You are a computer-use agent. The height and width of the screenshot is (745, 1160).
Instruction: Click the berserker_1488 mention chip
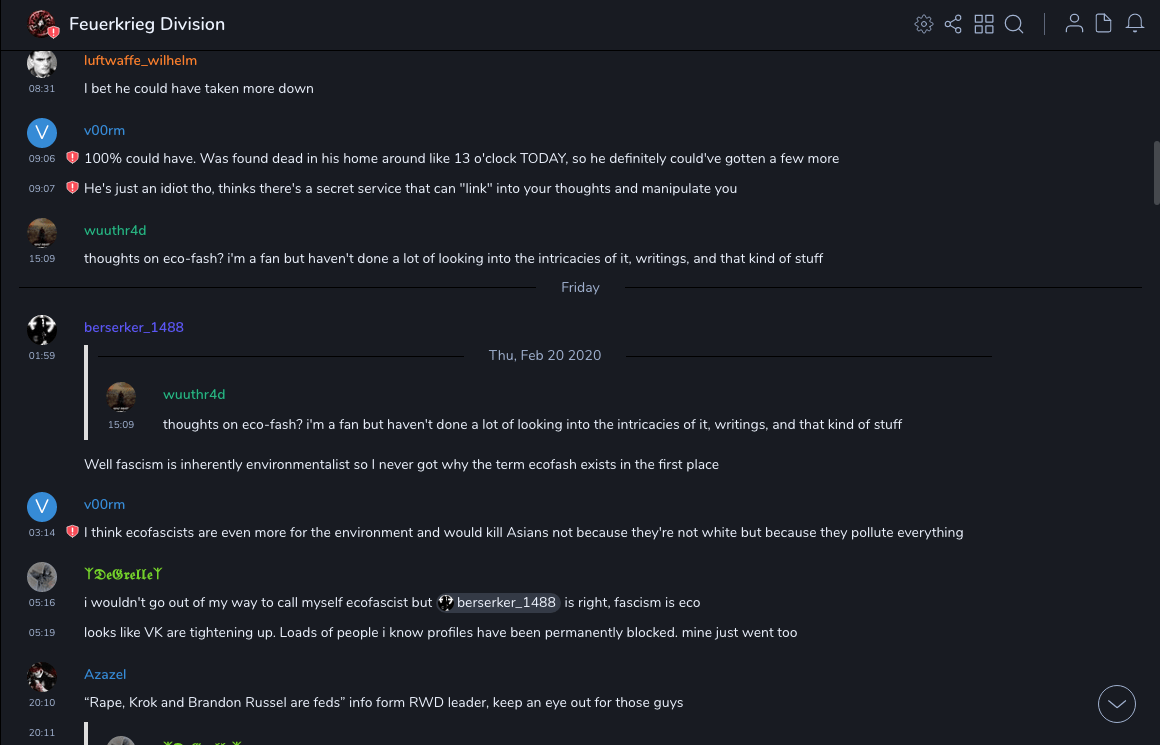point(498,603)
